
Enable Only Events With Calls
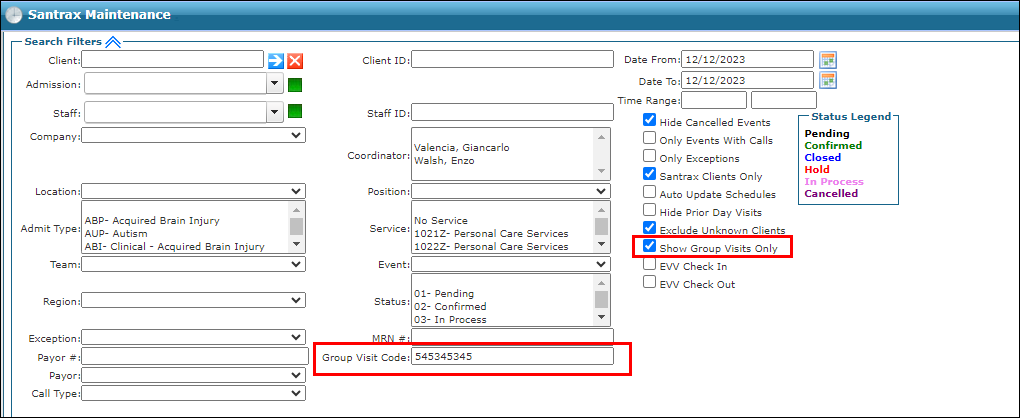pos(650,139)
